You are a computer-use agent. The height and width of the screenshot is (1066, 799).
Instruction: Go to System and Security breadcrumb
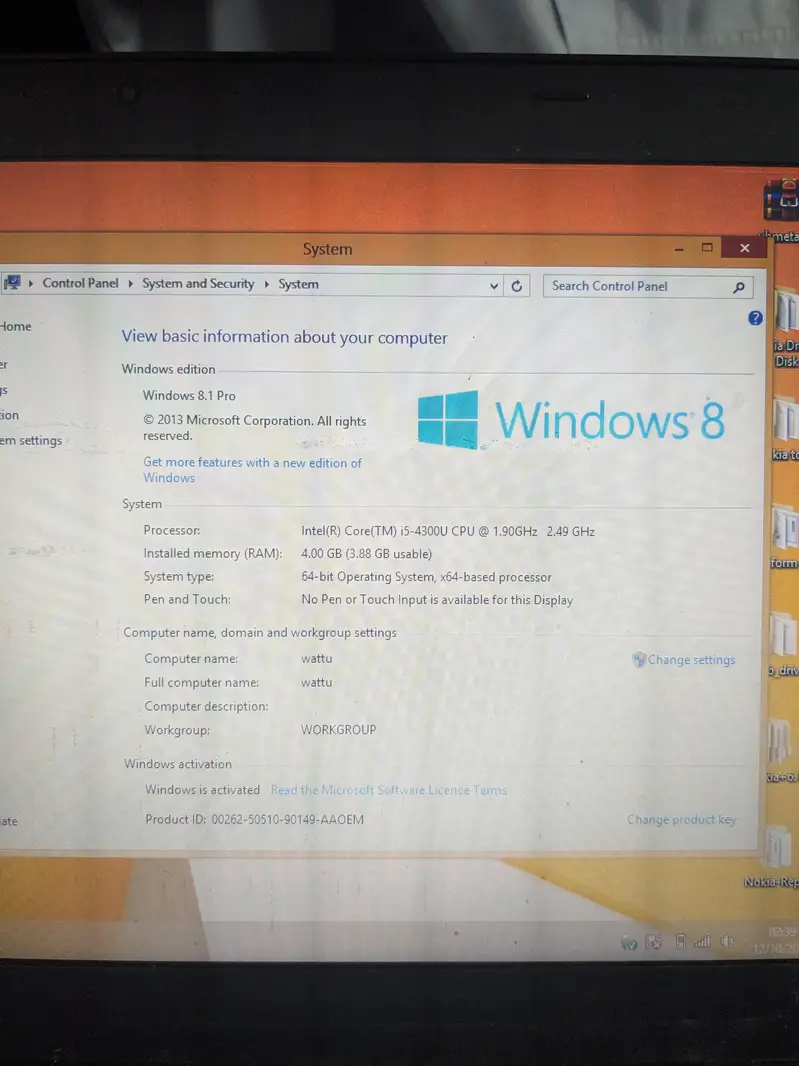tap(198, 284)
